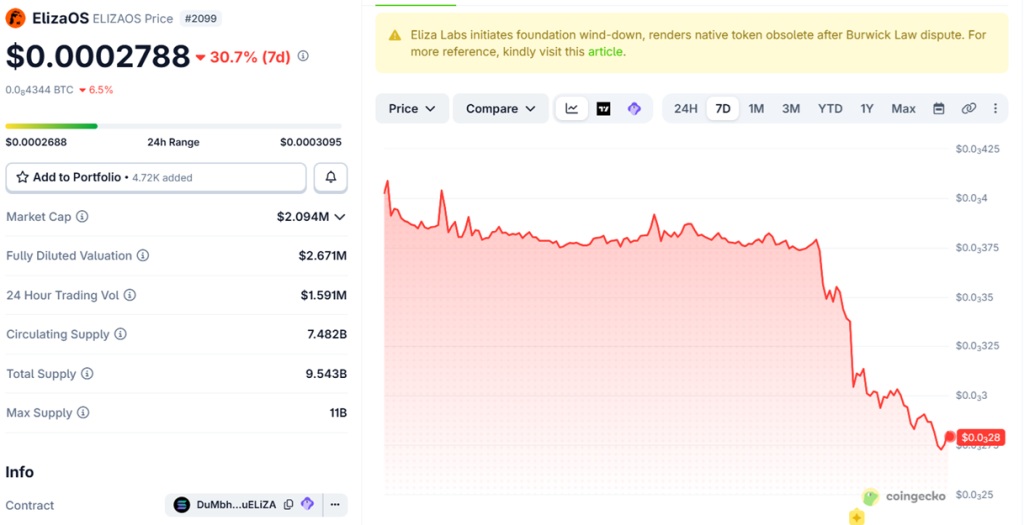Click the warning triangle icon in notice
Image resolution: width=1024 pixels, height=525 pixels.
395,35
